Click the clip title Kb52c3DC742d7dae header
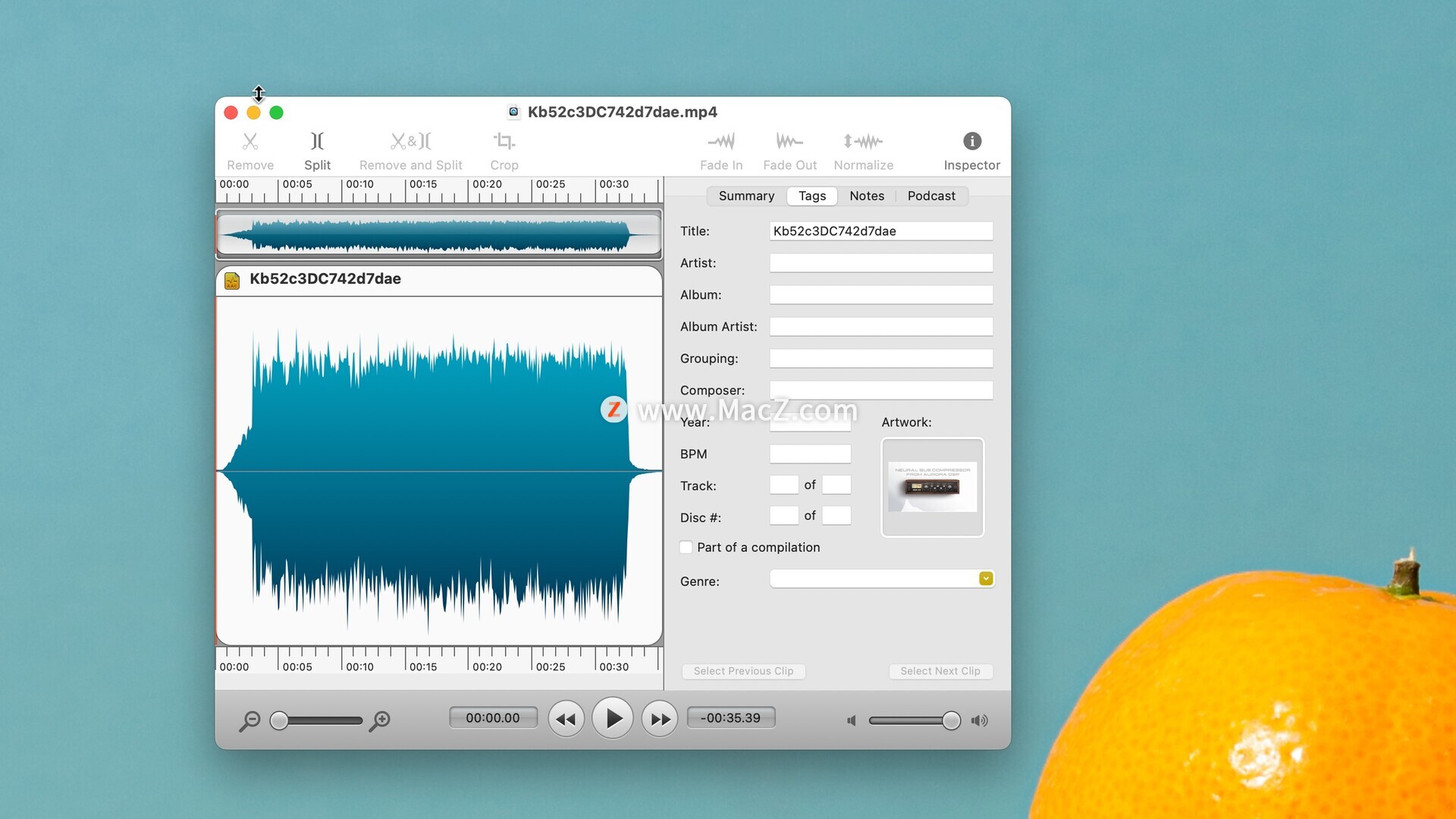This screenshot has width=1456, height=819. click(x=325, y=279)
